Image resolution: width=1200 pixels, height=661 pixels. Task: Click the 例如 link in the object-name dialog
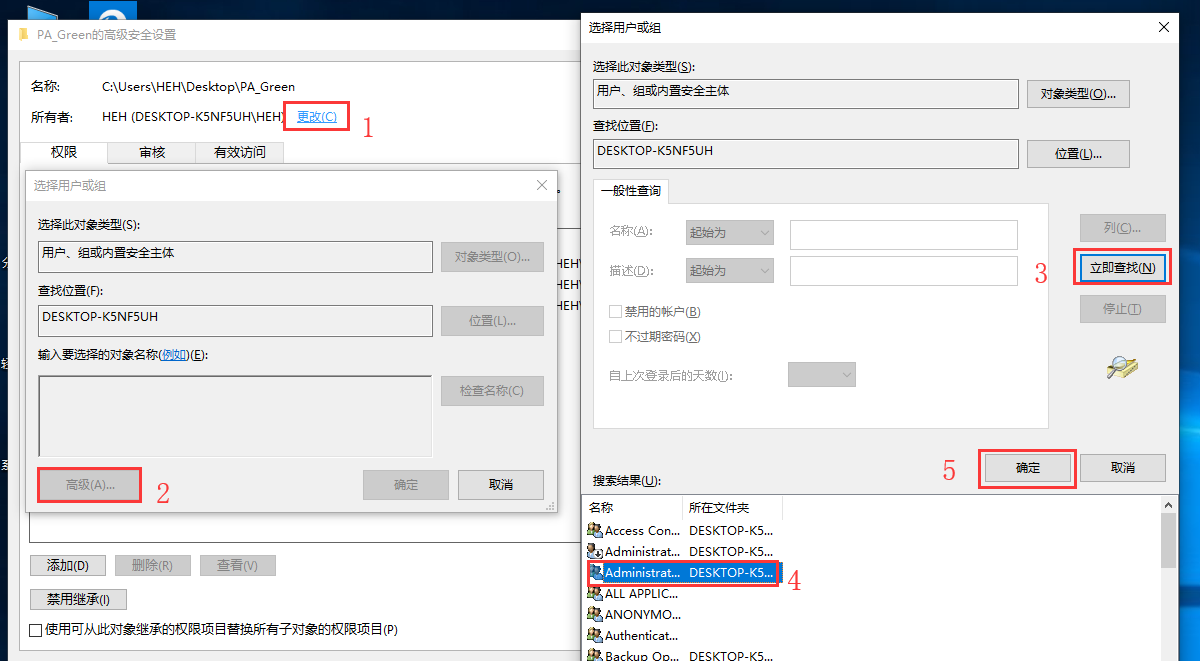(174, 356)
